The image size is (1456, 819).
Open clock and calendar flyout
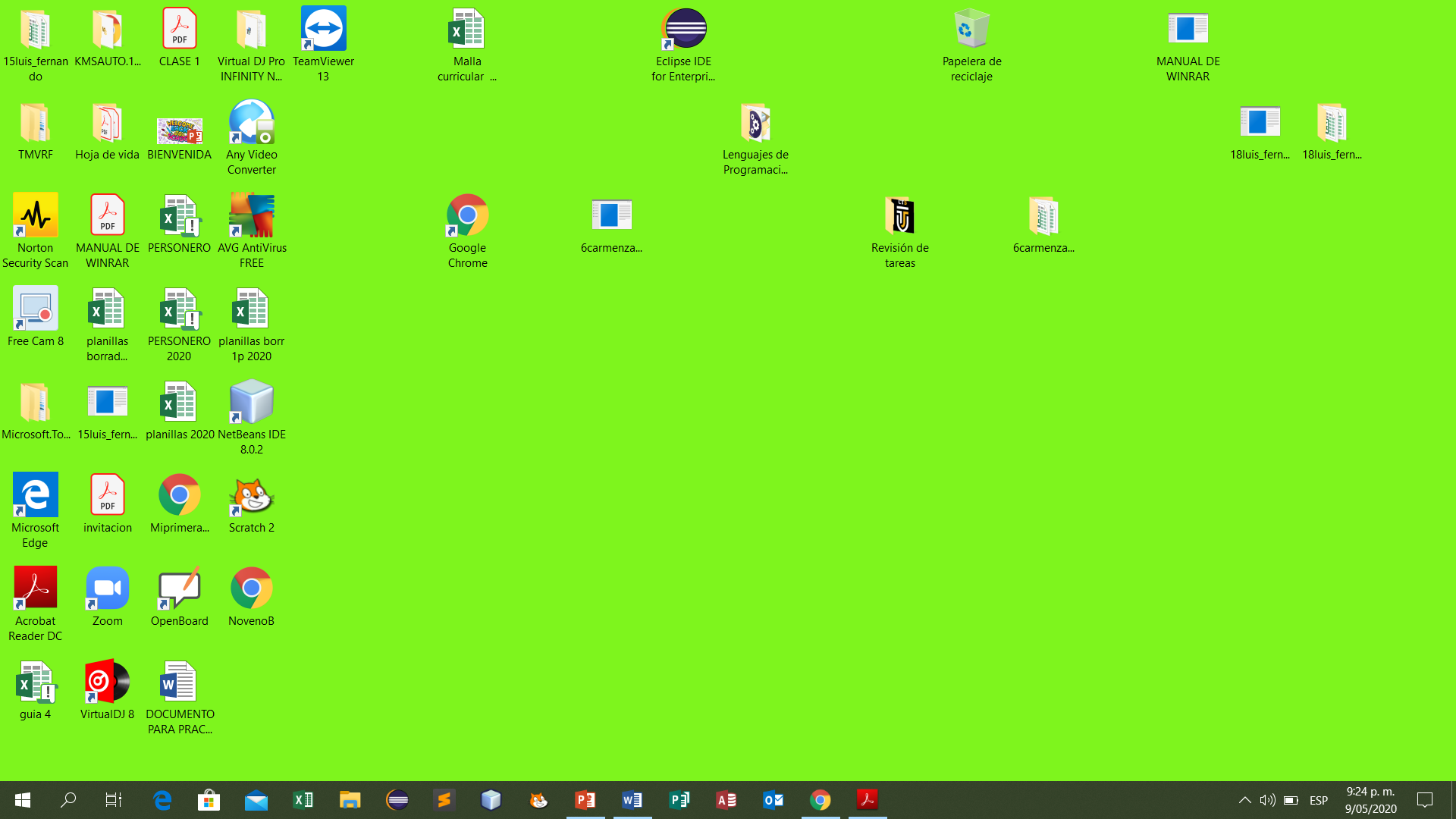pos(1370,800)
